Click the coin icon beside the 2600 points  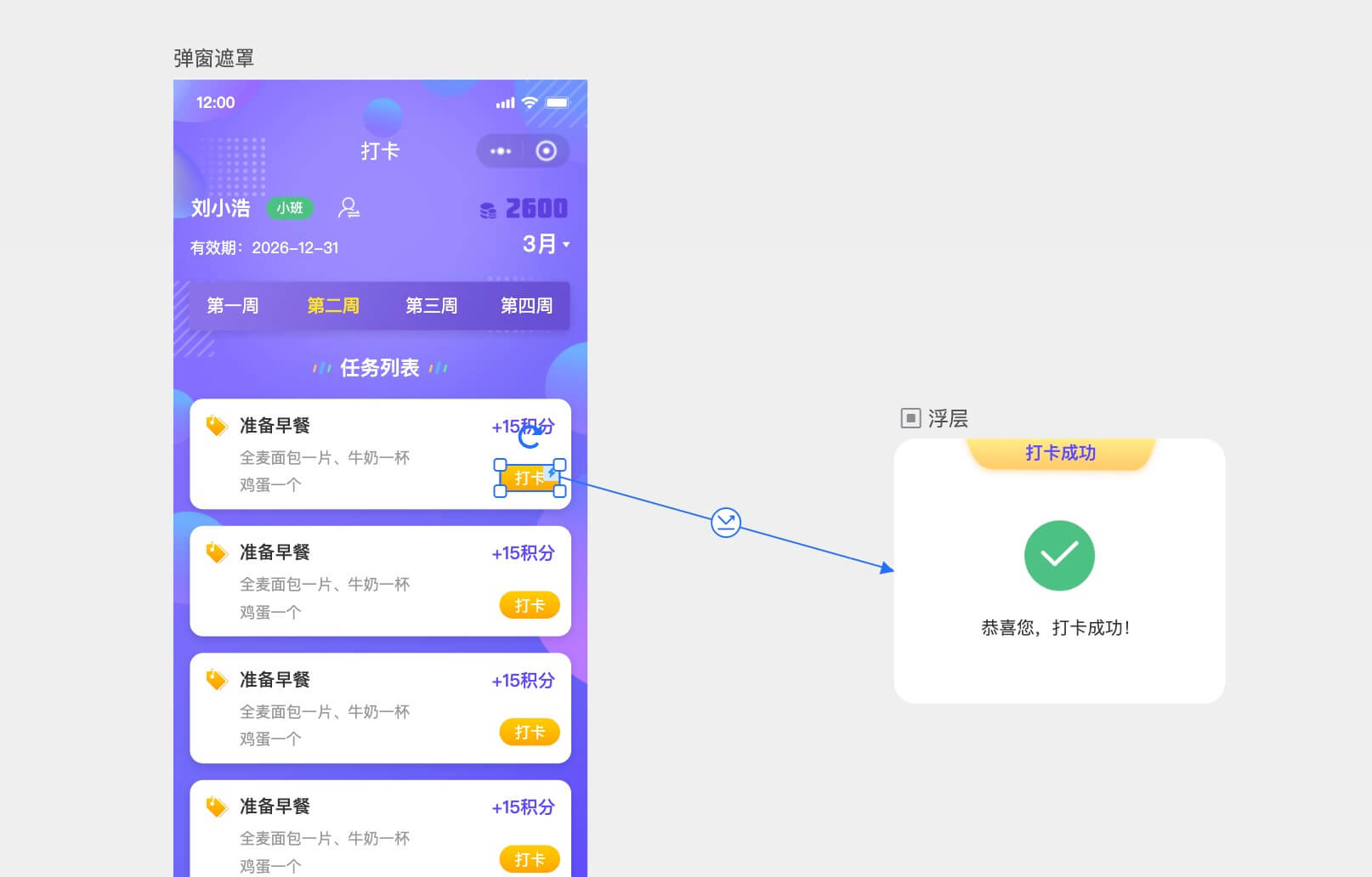(486, 208)
